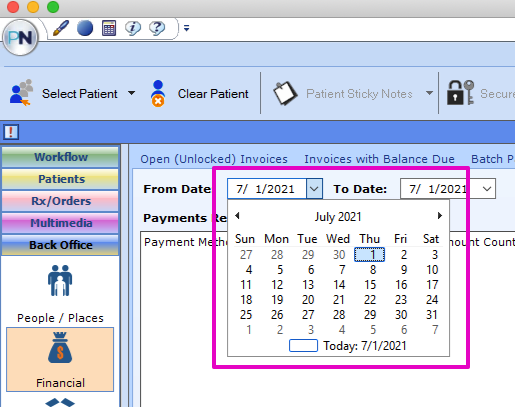Click the Secure padlock and key icon

click(460, 93)
